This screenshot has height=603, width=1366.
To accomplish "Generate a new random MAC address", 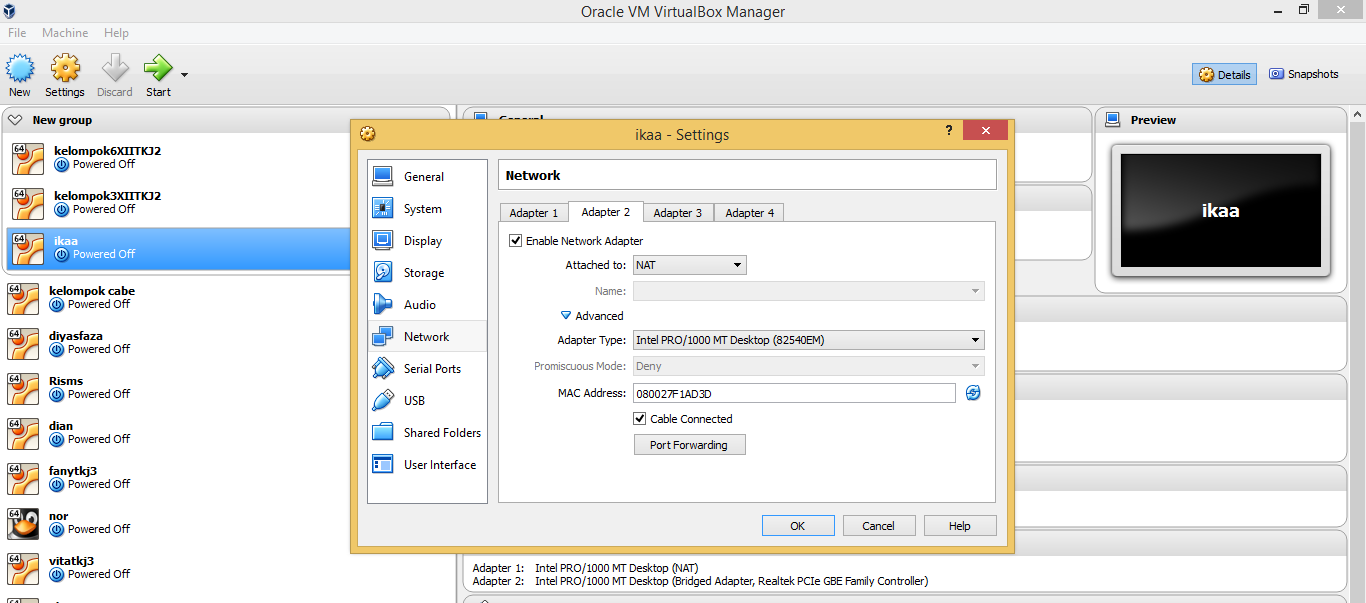I will [x=973, y=393].
